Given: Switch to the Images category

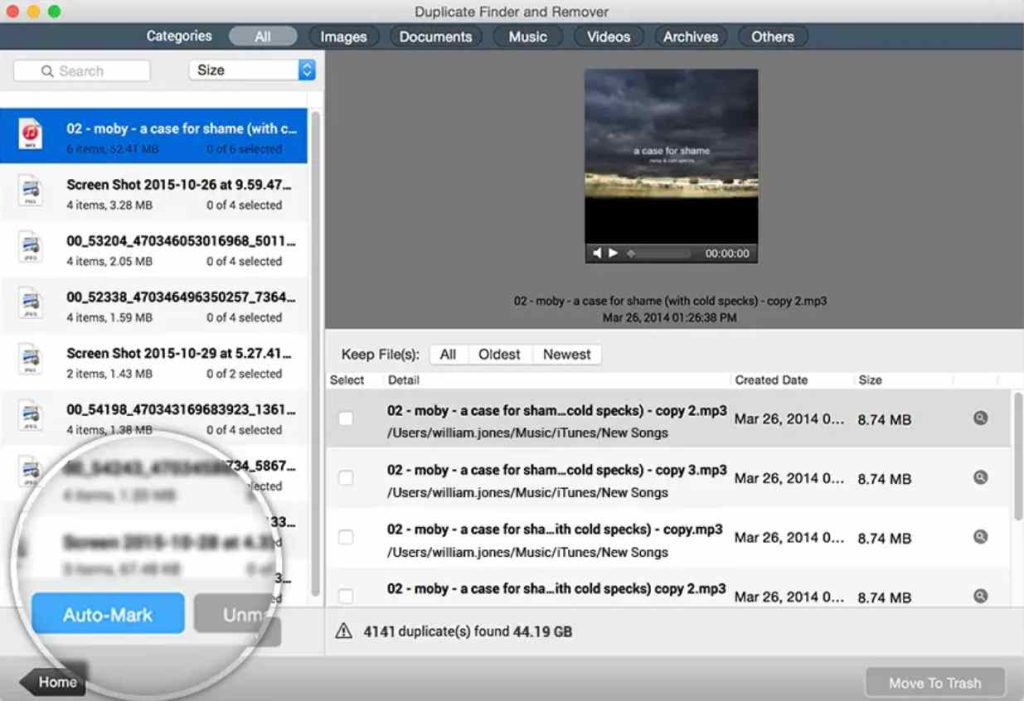Looking at the screenshot, I should [x=344, y=37].
